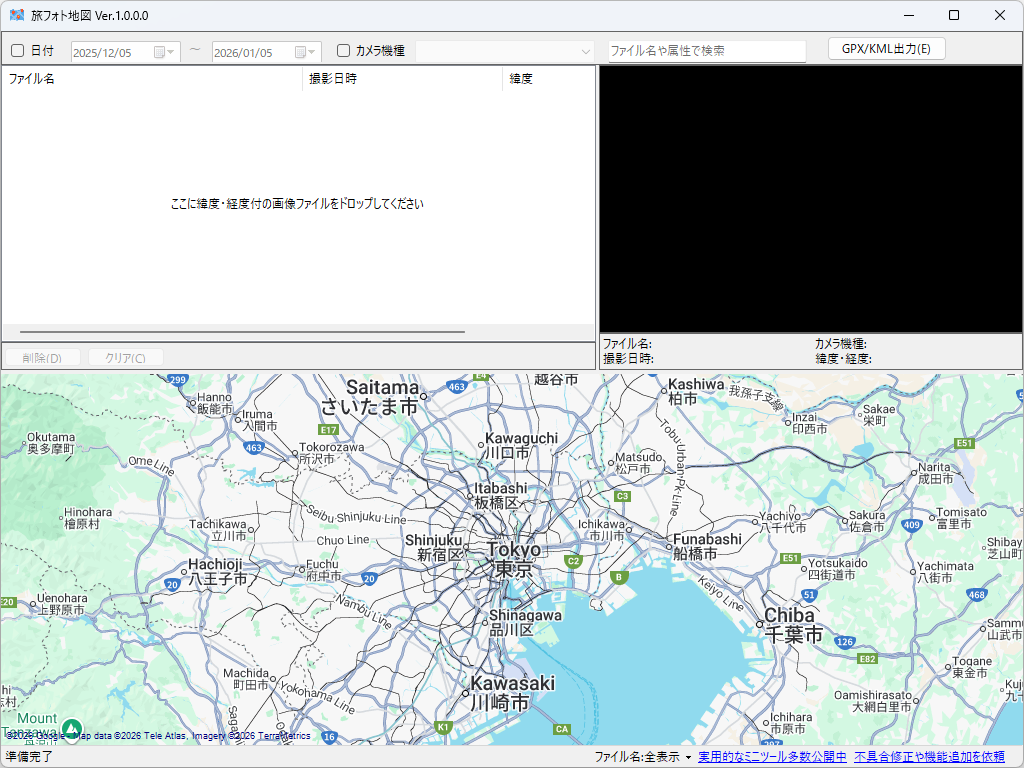Enable the 日付 date filter checkbox

[17, 50]
